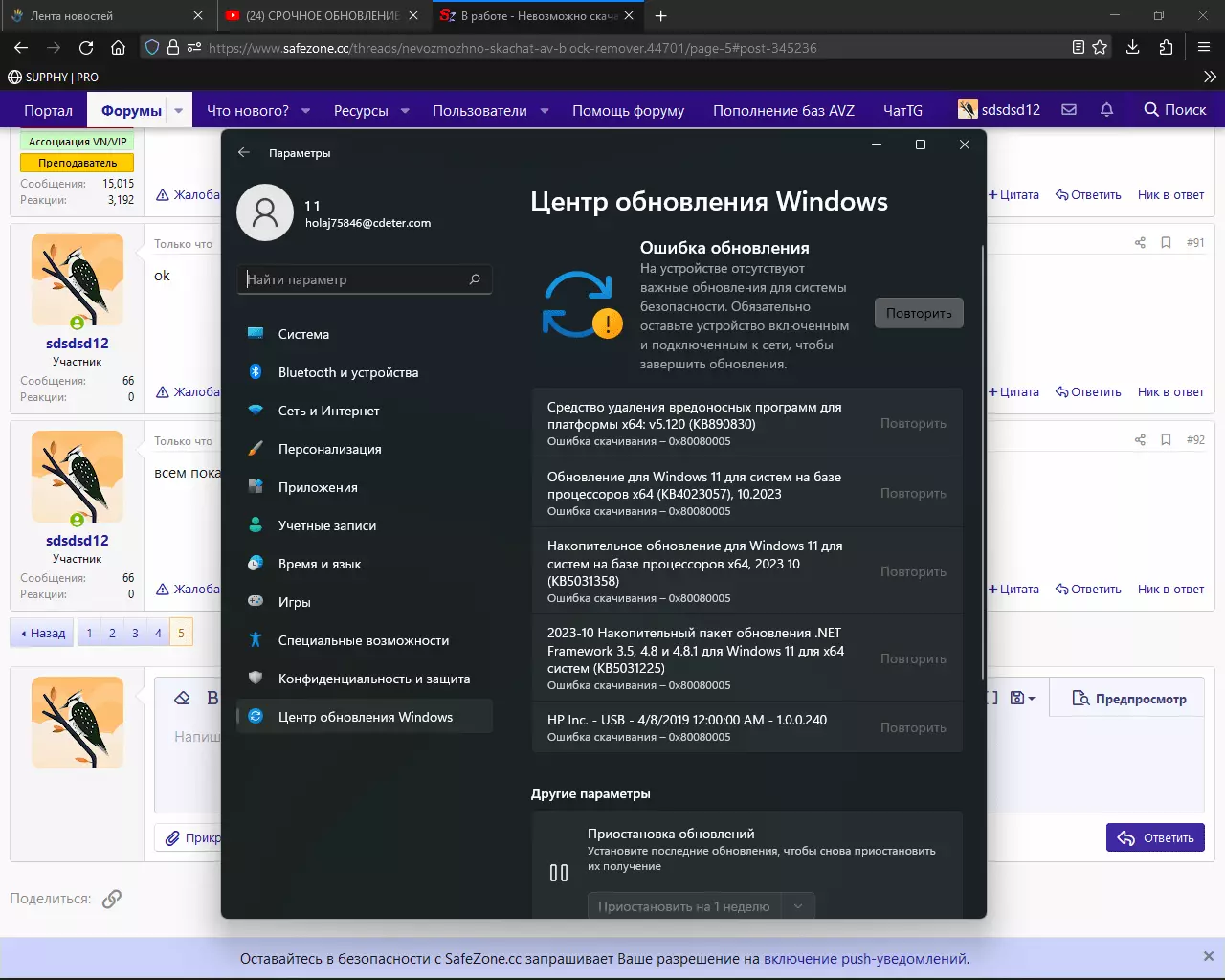Open the forum inbox envelope icon
Viewport: 1225px width, 980px height.
click(1069, 110)
